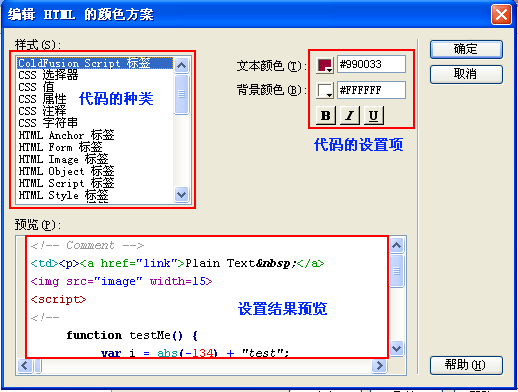The height and width of the screenshot is (392, 518).
Task: Toggle the Underline (U) style button
Action: tap(374, 115)
